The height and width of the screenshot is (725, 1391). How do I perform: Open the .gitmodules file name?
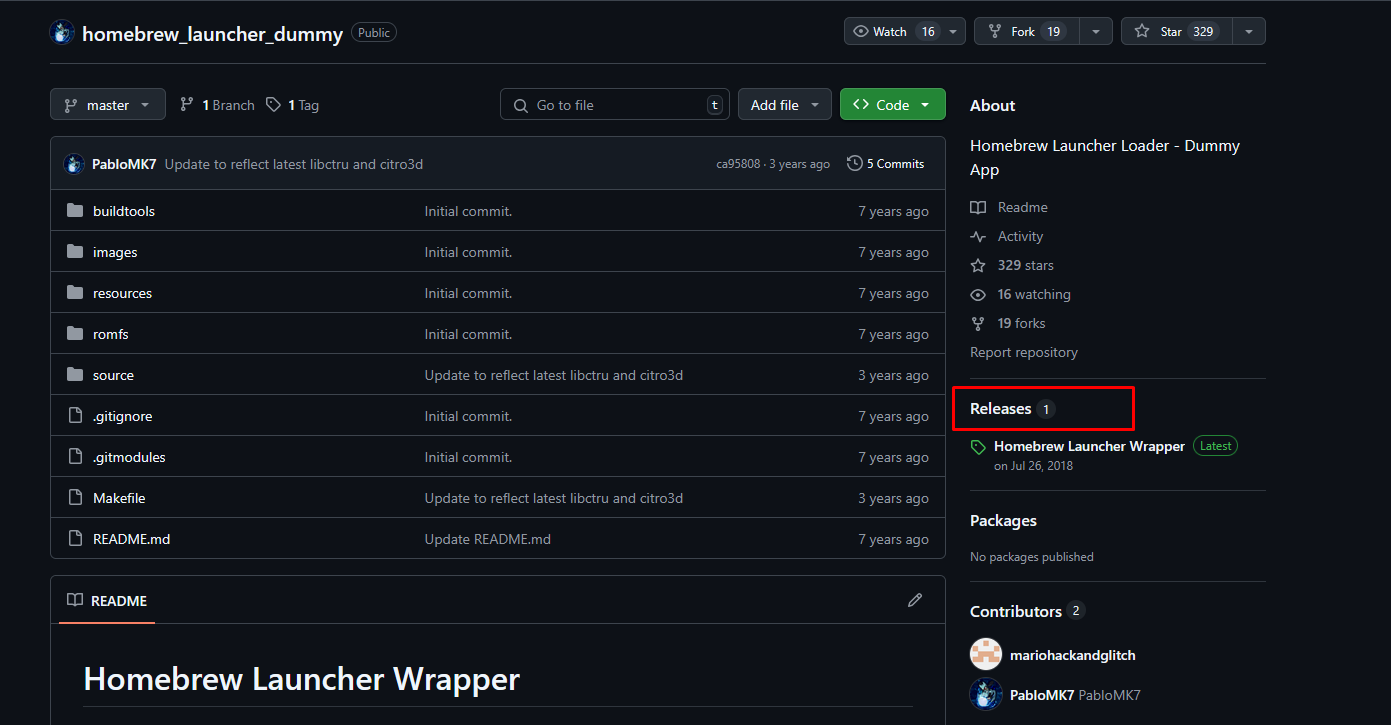tap(129, 457)
